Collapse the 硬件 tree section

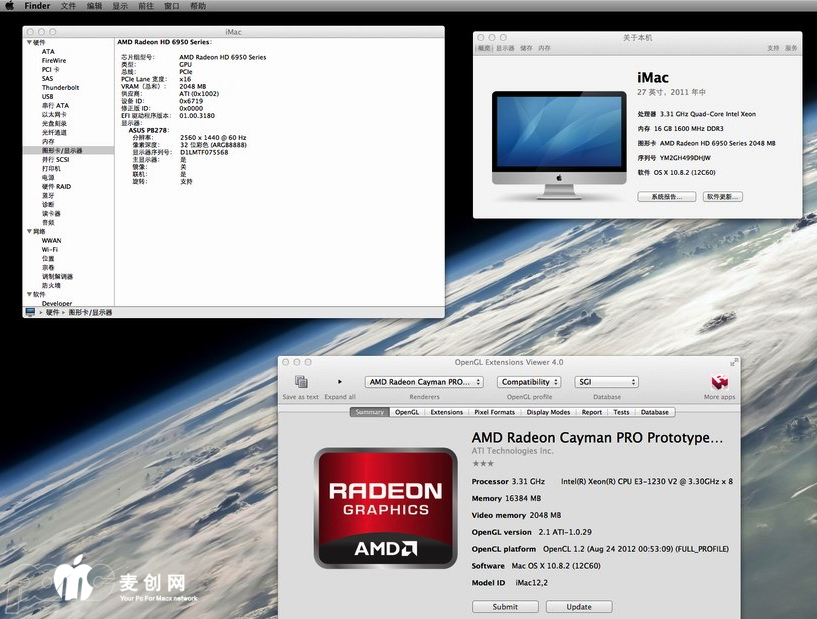29,43
